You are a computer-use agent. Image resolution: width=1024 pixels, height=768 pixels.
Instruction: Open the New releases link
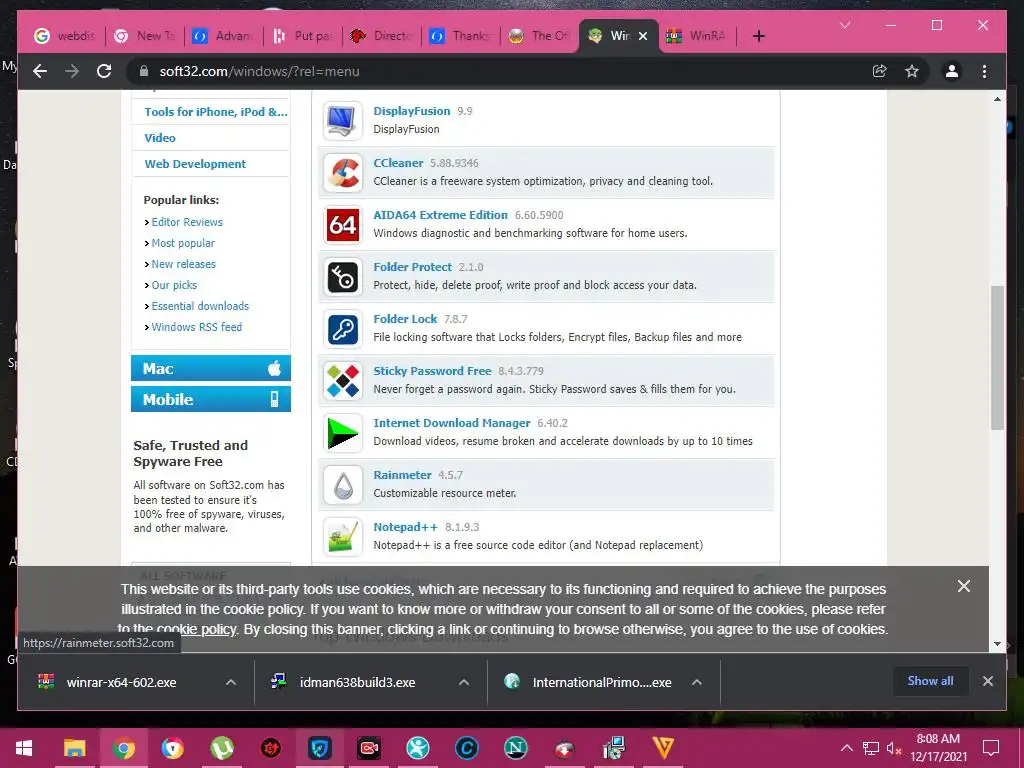(184, 264)
